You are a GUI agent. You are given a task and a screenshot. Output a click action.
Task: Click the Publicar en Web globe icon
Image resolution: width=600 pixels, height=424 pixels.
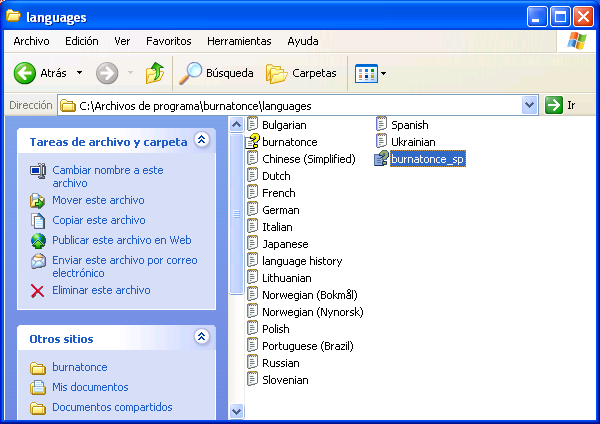tap(38, 241)
